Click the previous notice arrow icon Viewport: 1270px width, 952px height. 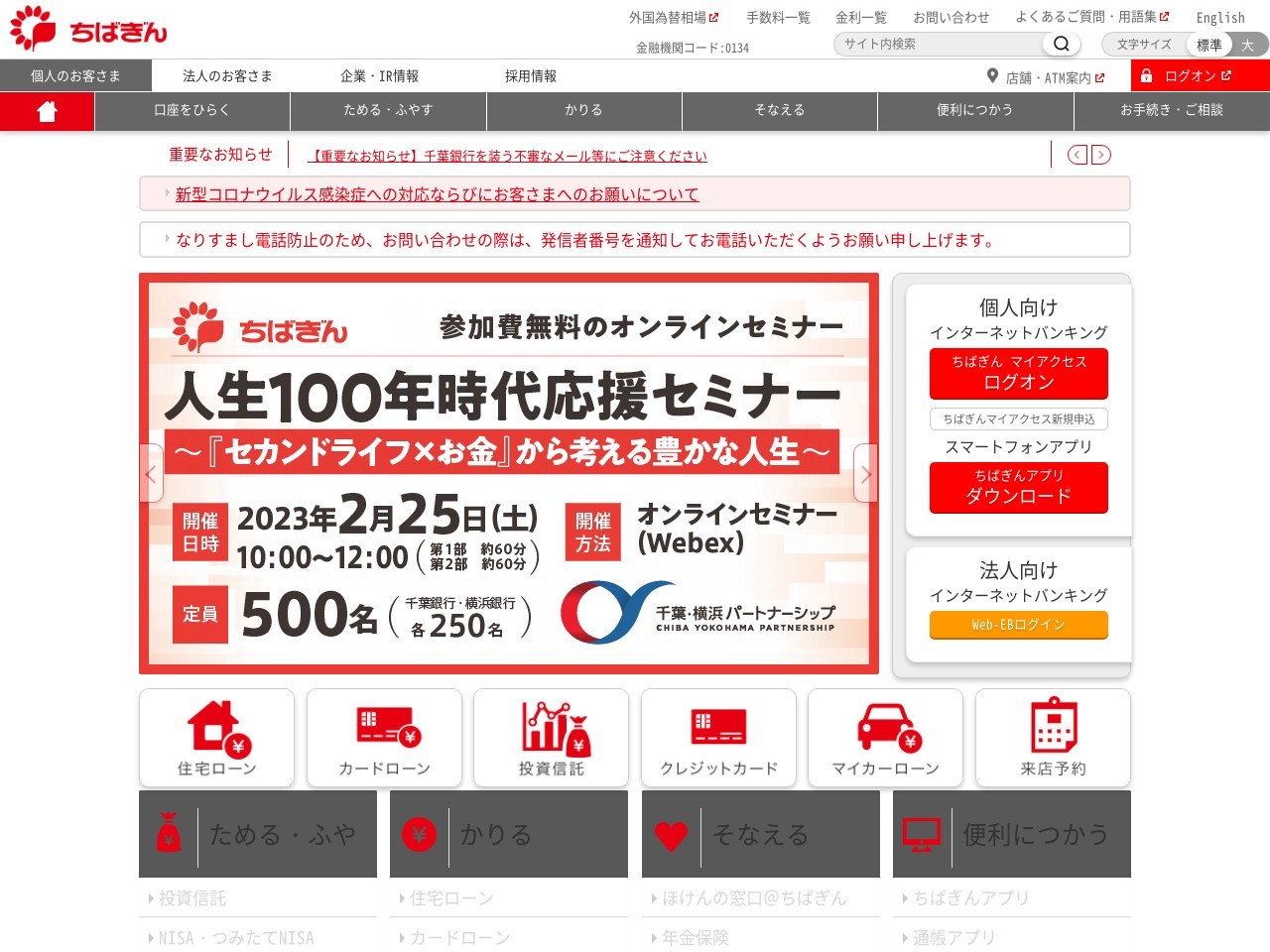click(x=1078, y=155)
